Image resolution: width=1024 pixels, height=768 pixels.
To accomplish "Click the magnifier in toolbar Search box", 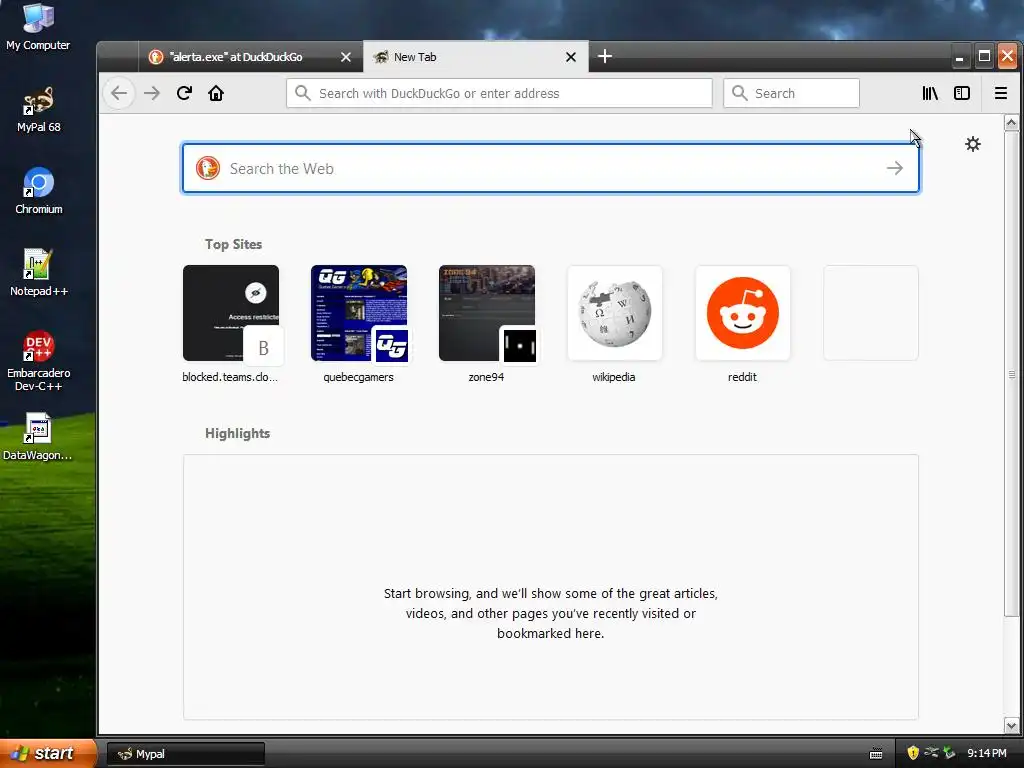I will click(739, 93).
